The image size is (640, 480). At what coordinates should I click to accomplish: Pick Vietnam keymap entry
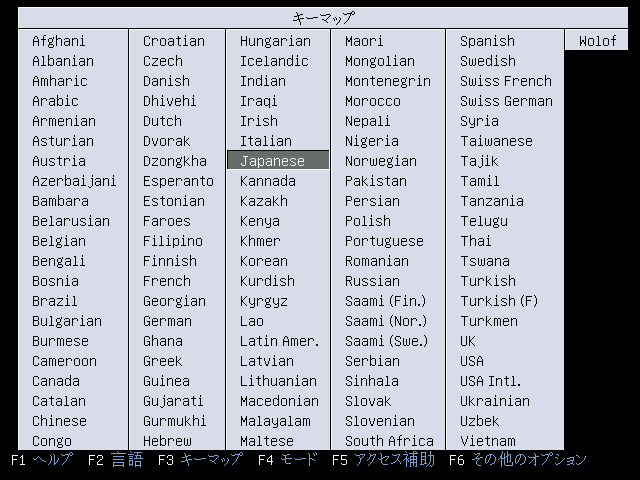click(488, 441)
